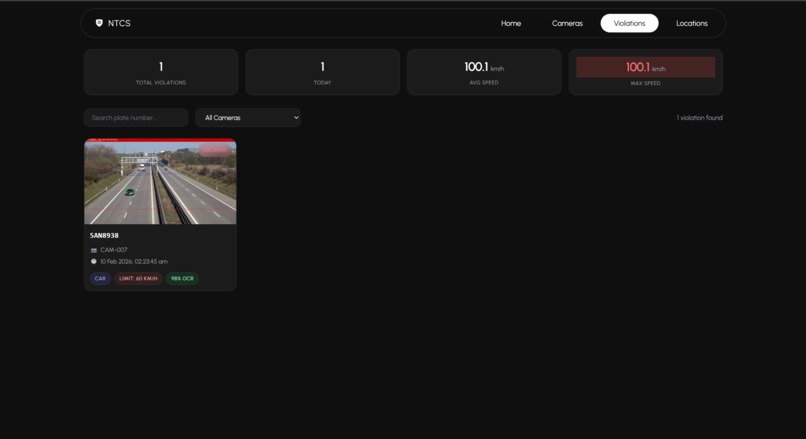The width and height of the screenshot is (806, 439).
Task: Click the LIMIT: 60 KM/H tag
Action: click(138, 279)
